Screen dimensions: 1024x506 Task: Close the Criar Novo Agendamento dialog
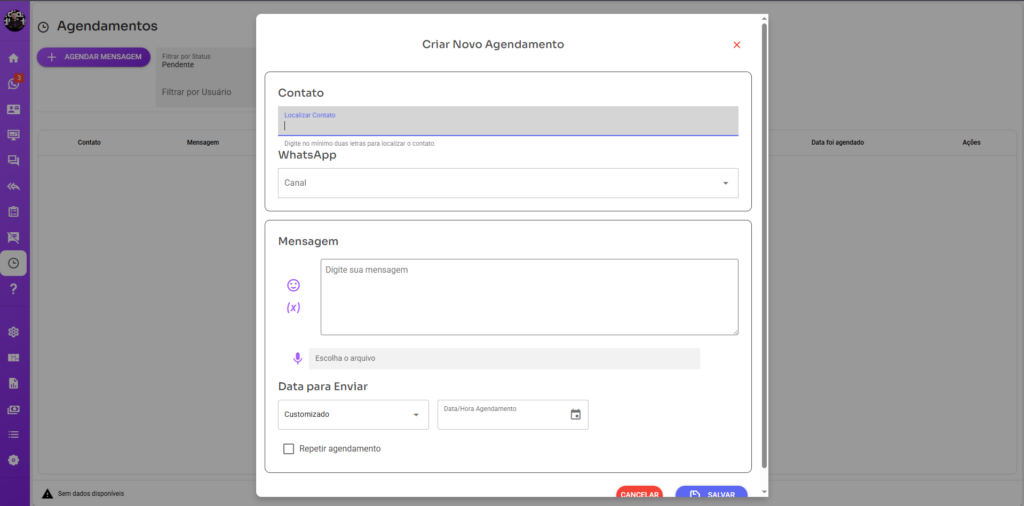point(737,45)
